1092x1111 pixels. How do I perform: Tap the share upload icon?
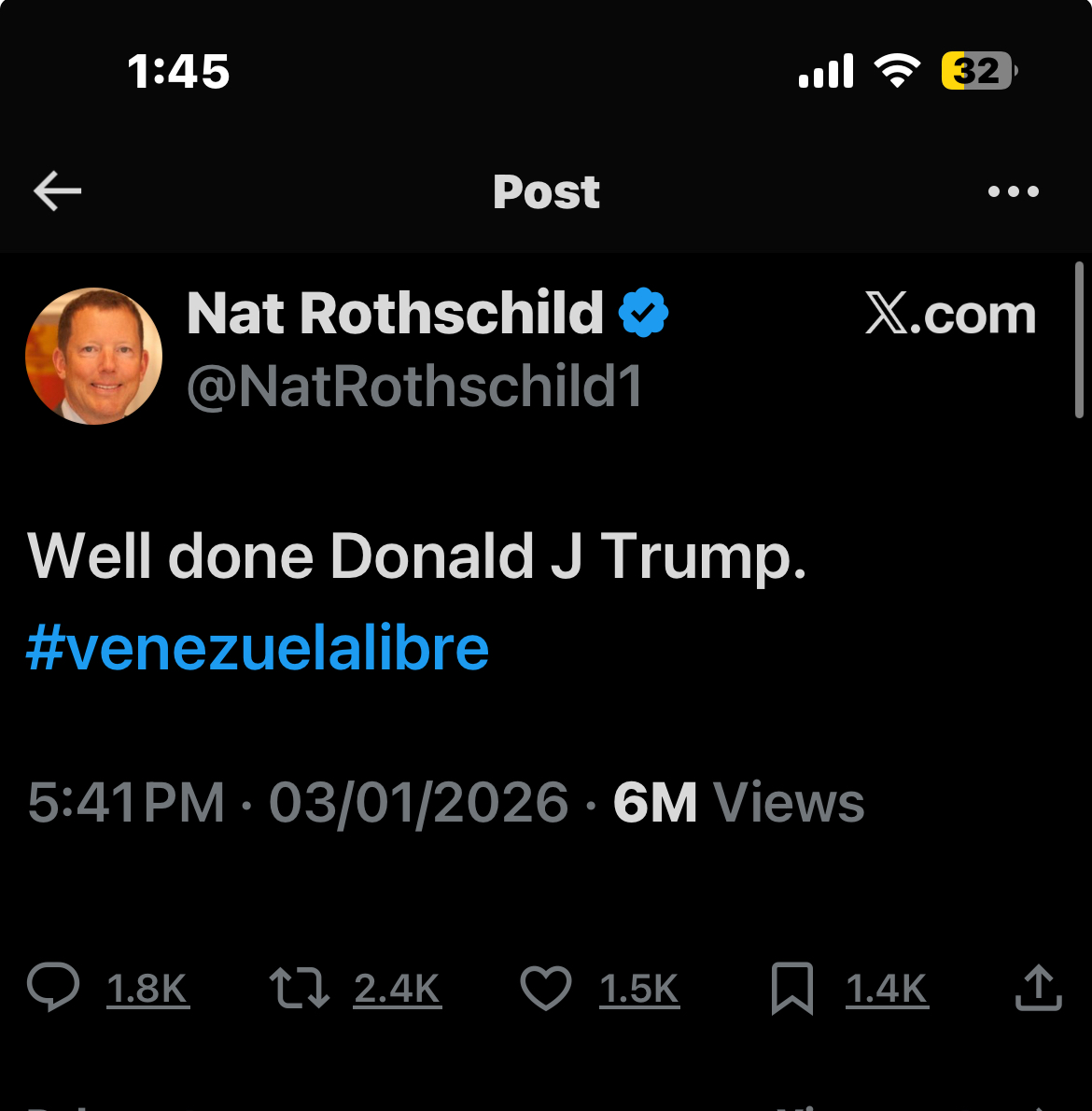coord(1038,988)
